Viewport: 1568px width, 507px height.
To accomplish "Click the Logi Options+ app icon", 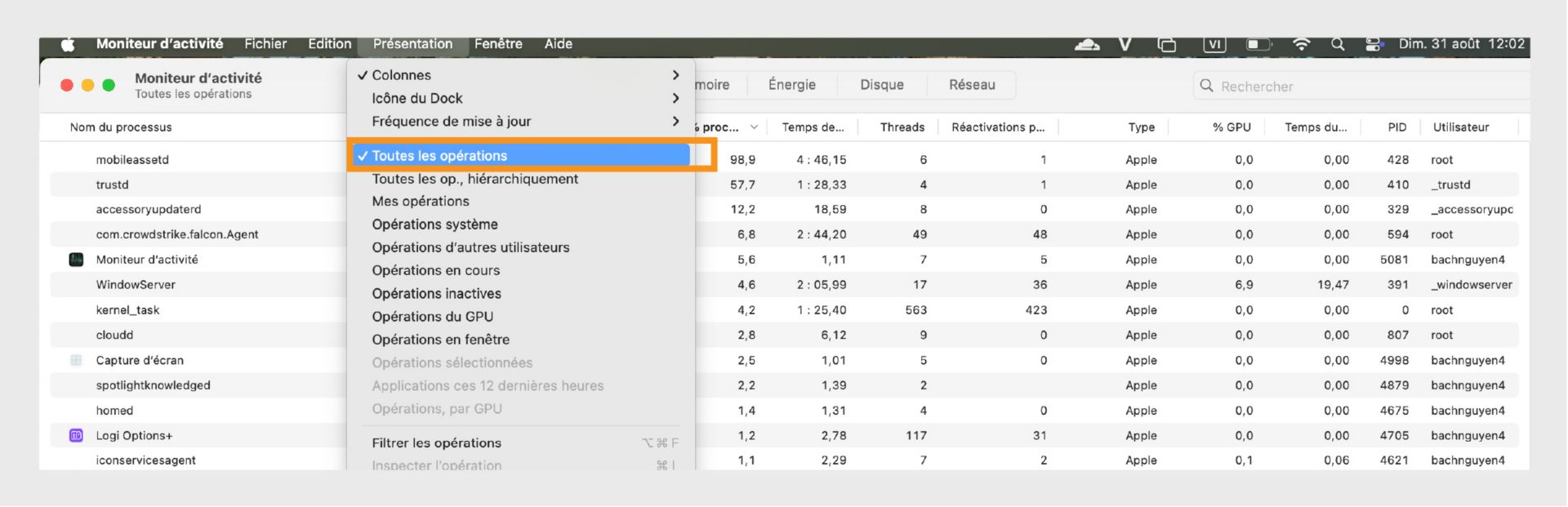I will (x=76, y=436).
